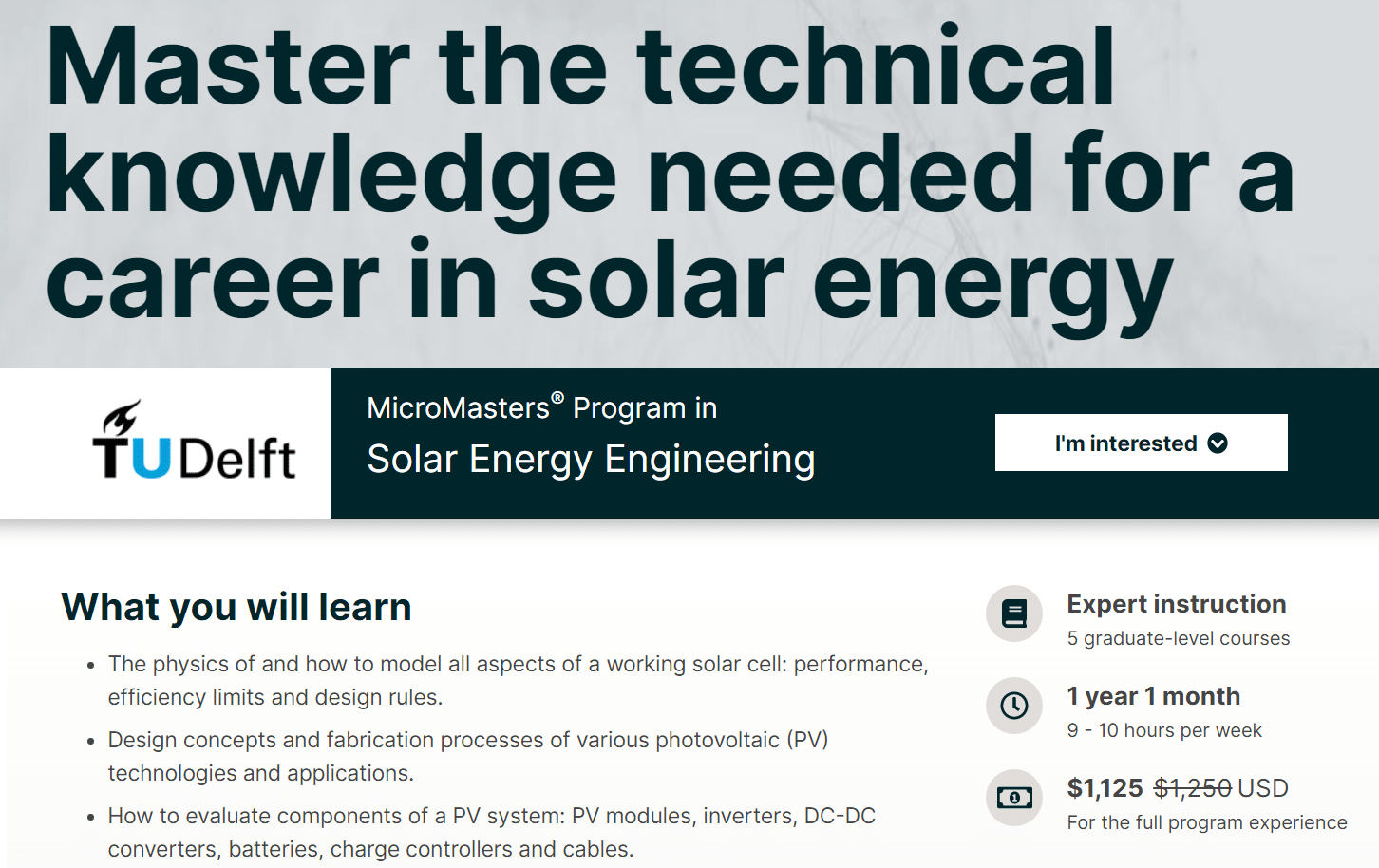The height and width of the screenshot is (868, 1379).
Task: Click the 9 - 10 hours per week text
Action: coord(1164,730)
